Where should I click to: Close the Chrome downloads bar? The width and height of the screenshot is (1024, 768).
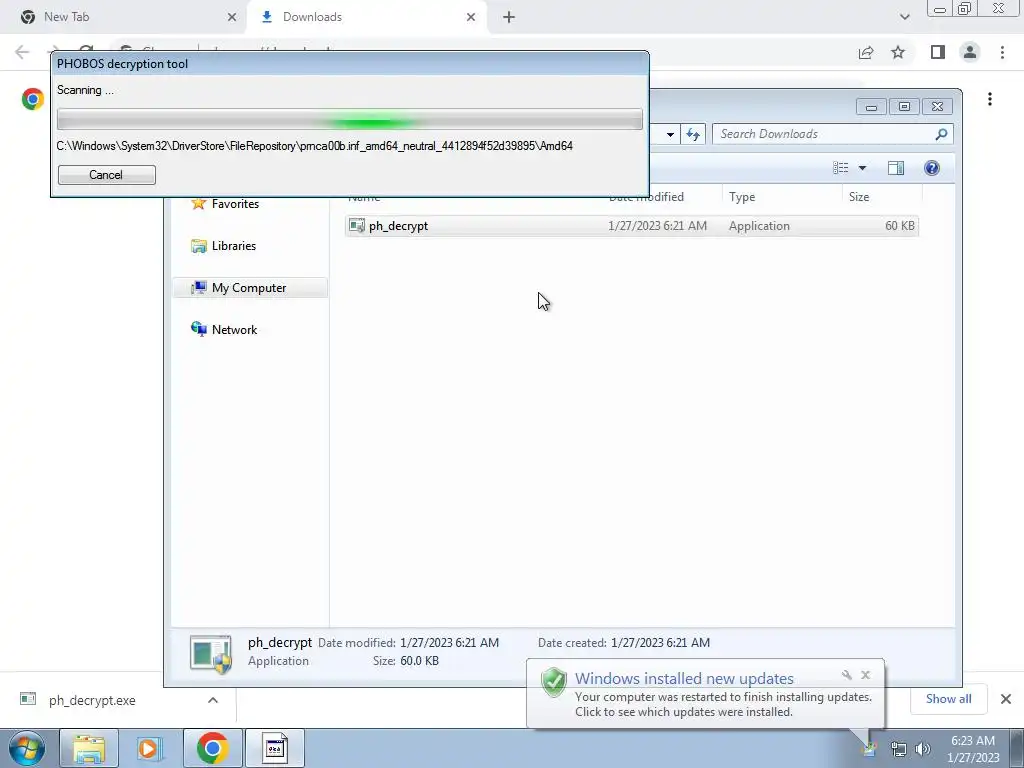coord(1006,699)
